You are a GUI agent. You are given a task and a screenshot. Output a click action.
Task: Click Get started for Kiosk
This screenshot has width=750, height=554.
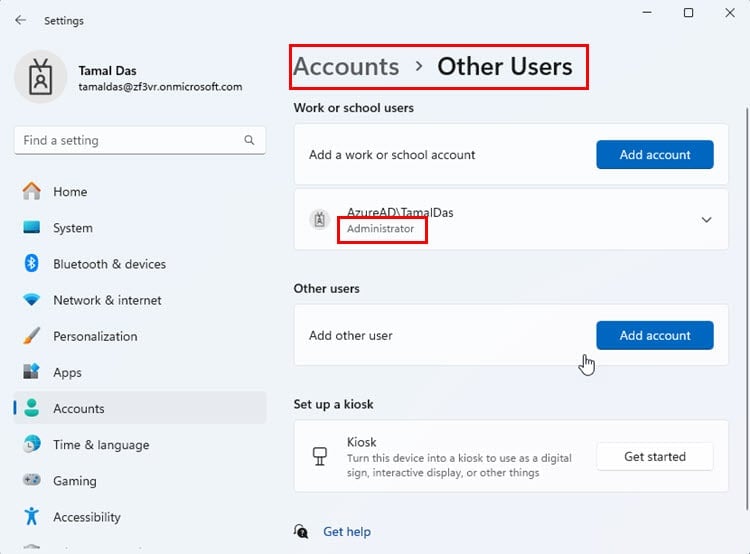(655, 456)
